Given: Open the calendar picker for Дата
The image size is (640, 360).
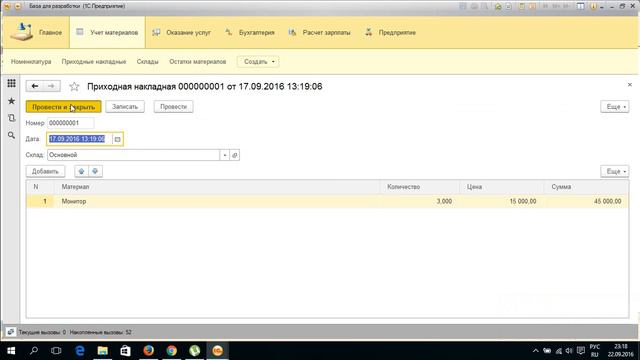Looking at the screenshot, I should click(118, 139).
